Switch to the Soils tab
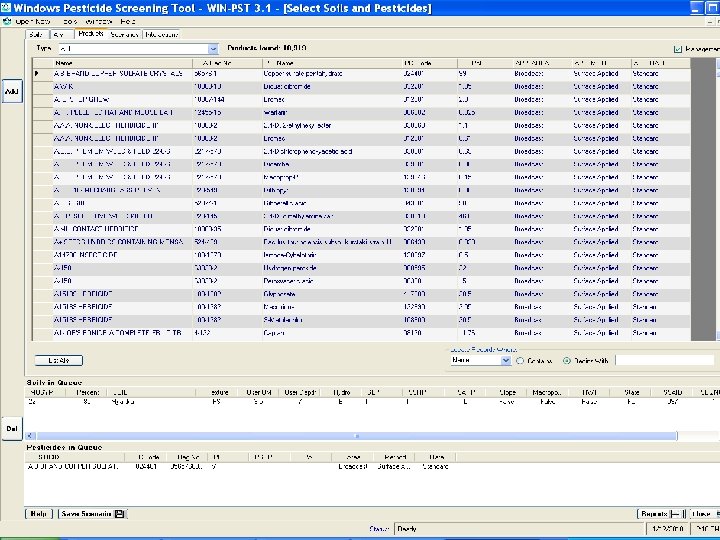720x540 pixels. click(x=36, y=34)
